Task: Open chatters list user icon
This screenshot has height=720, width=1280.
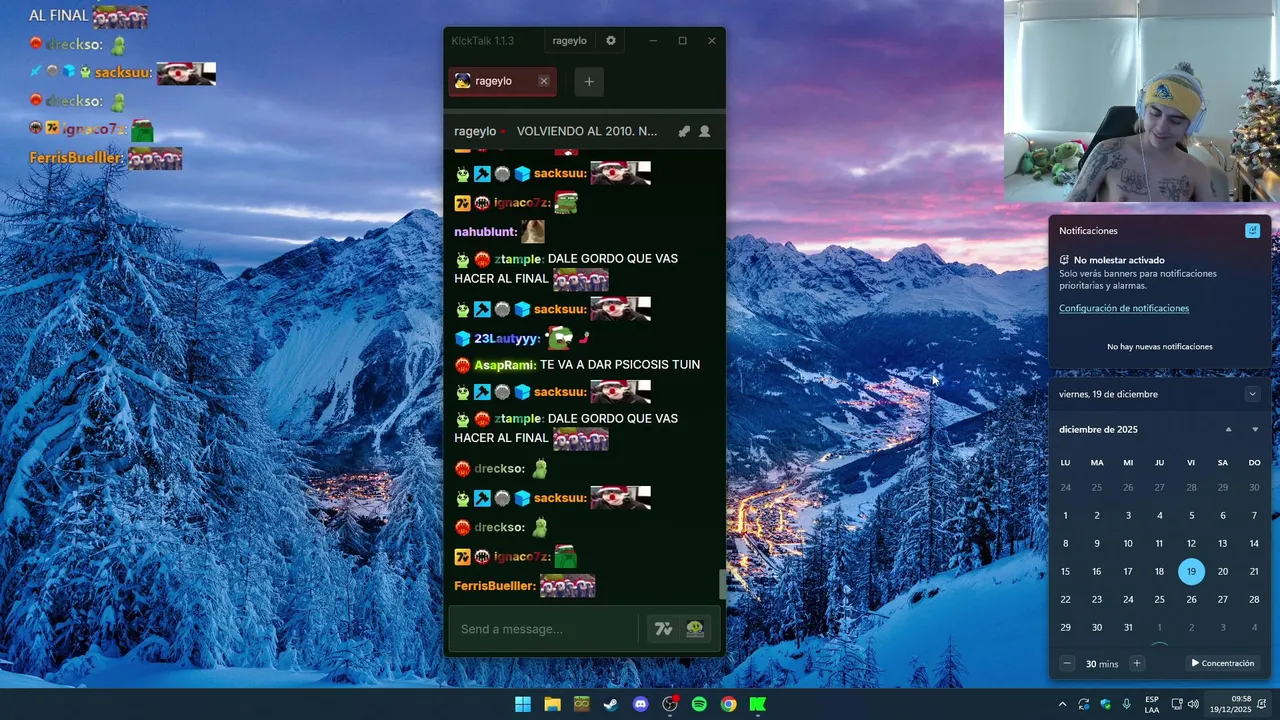Action: click(x=705, y=131)
